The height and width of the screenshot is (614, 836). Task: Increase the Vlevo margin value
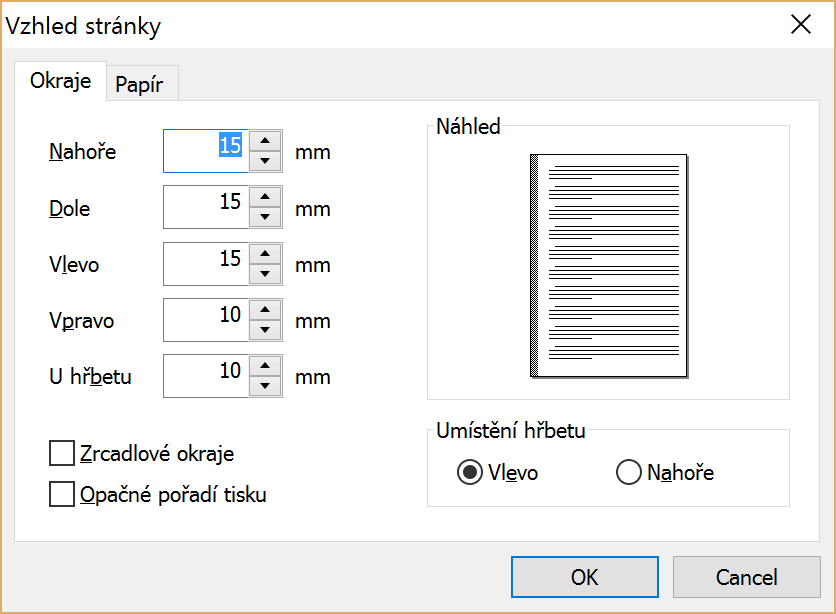click(264, 254)
